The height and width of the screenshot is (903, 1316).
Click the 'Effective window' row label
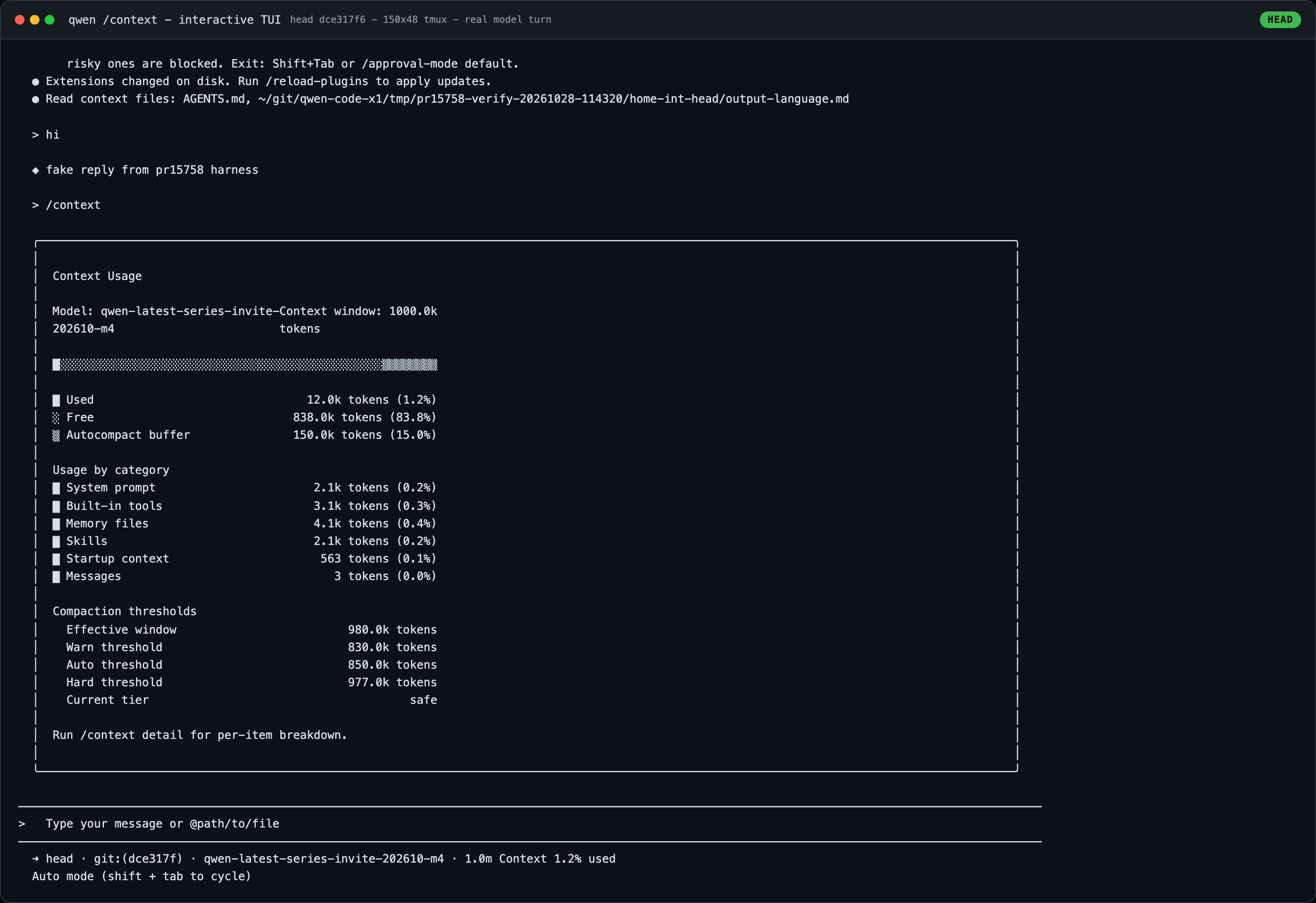(121, 629)
